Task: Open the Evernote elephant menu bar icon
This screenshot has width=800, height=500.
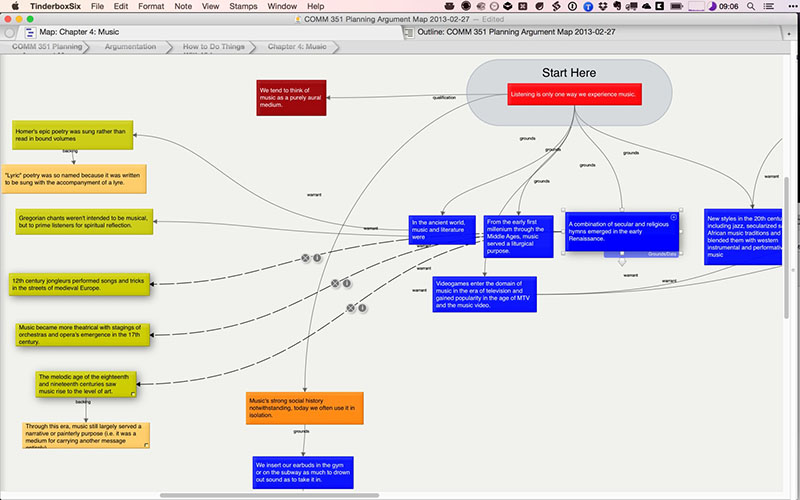Action: tap(617, 6)
